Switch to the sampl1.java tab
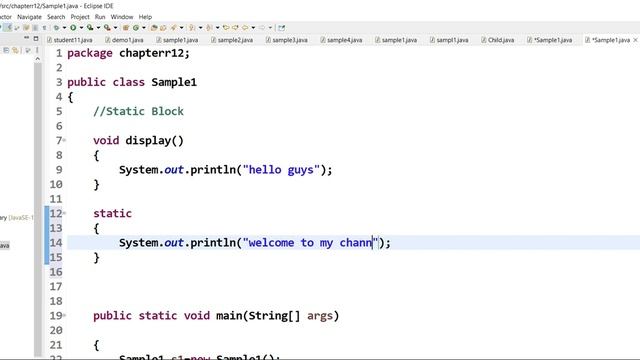The width and height of the screenshot is (640, 360). pyautogui.click(x=449, y=40)
